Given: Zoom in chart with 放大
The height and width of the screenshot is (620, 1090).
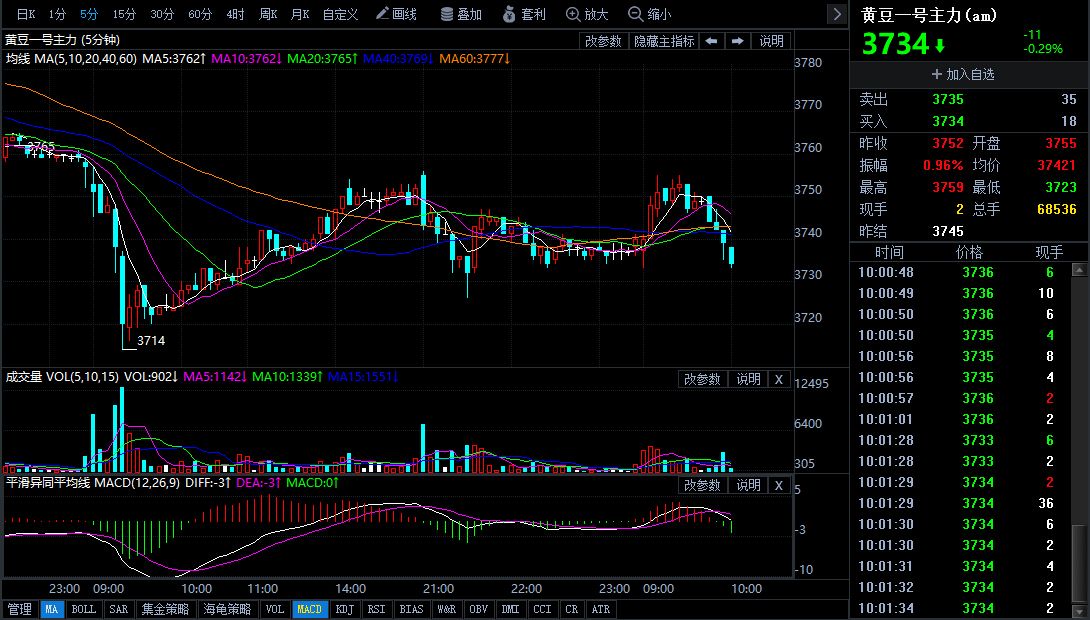Looking at the screenshot, I should [x=586, y=14].
